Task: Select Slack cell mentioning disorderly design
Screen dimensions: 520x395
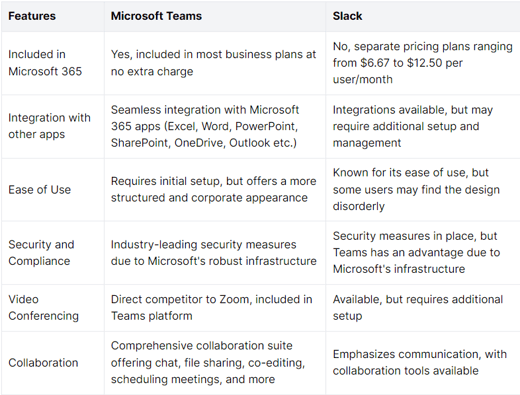Action: click(416, 189)
